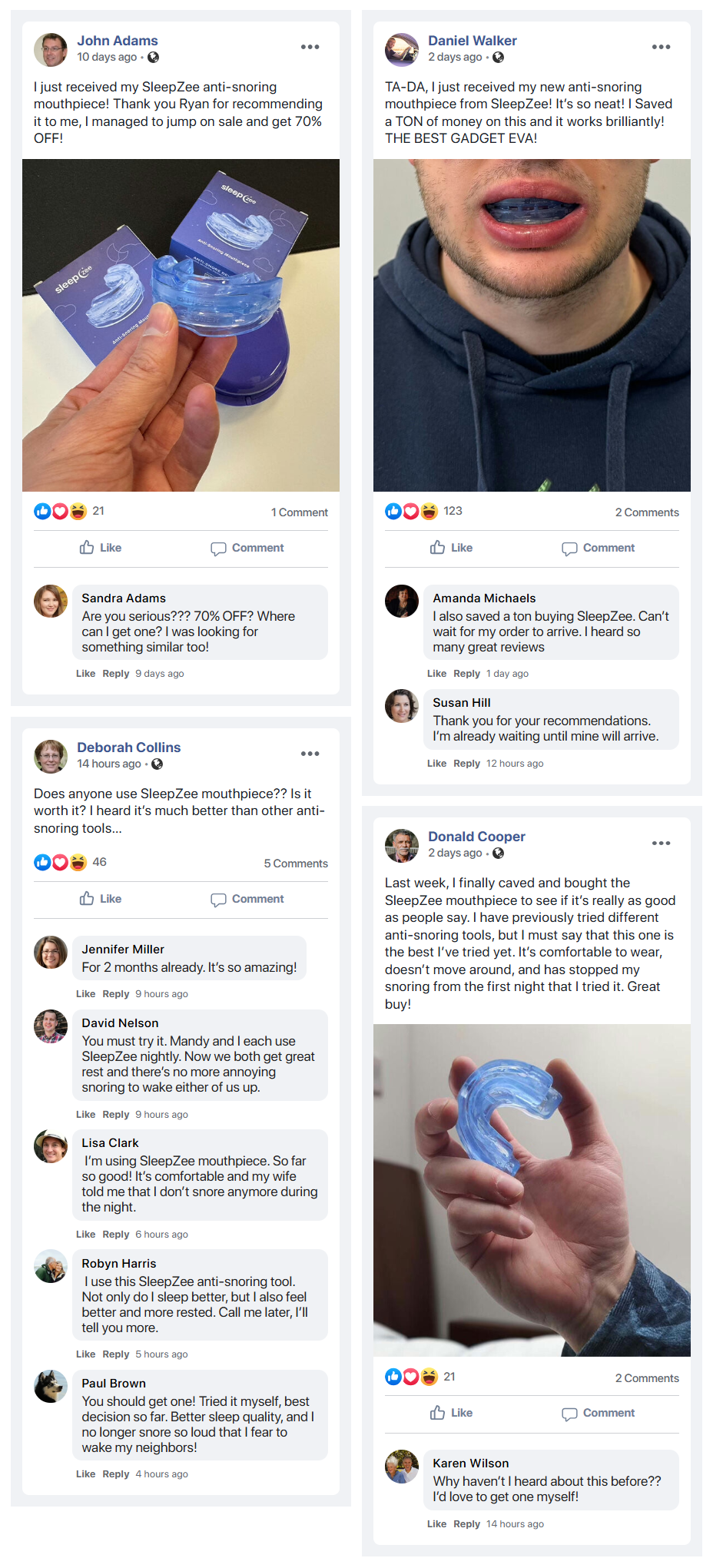Click Comment bubble icon on Daniel Walker post

pos(569,549)
